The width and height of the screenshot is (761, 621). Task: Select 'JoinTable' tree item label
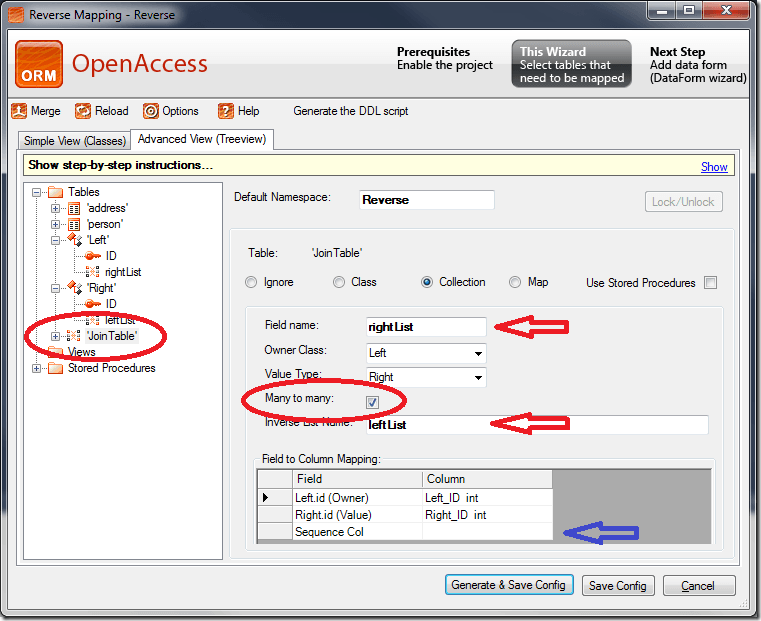tap(112, 336)
